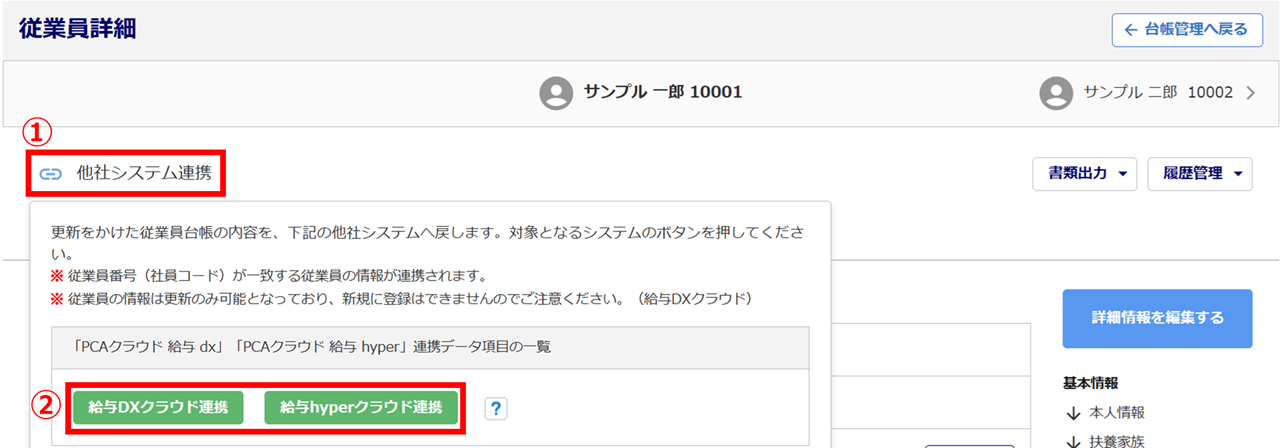Click the down arrow icon beside 扶養家族
This screenshot has height=448, width=1280.
(x=1073, y=441)
